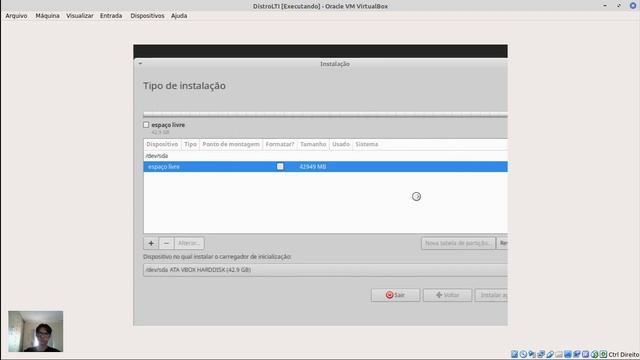This screenshot has height=360, width=640.
Task: Click the Alterar... button
Action: (x=189, y=243)
